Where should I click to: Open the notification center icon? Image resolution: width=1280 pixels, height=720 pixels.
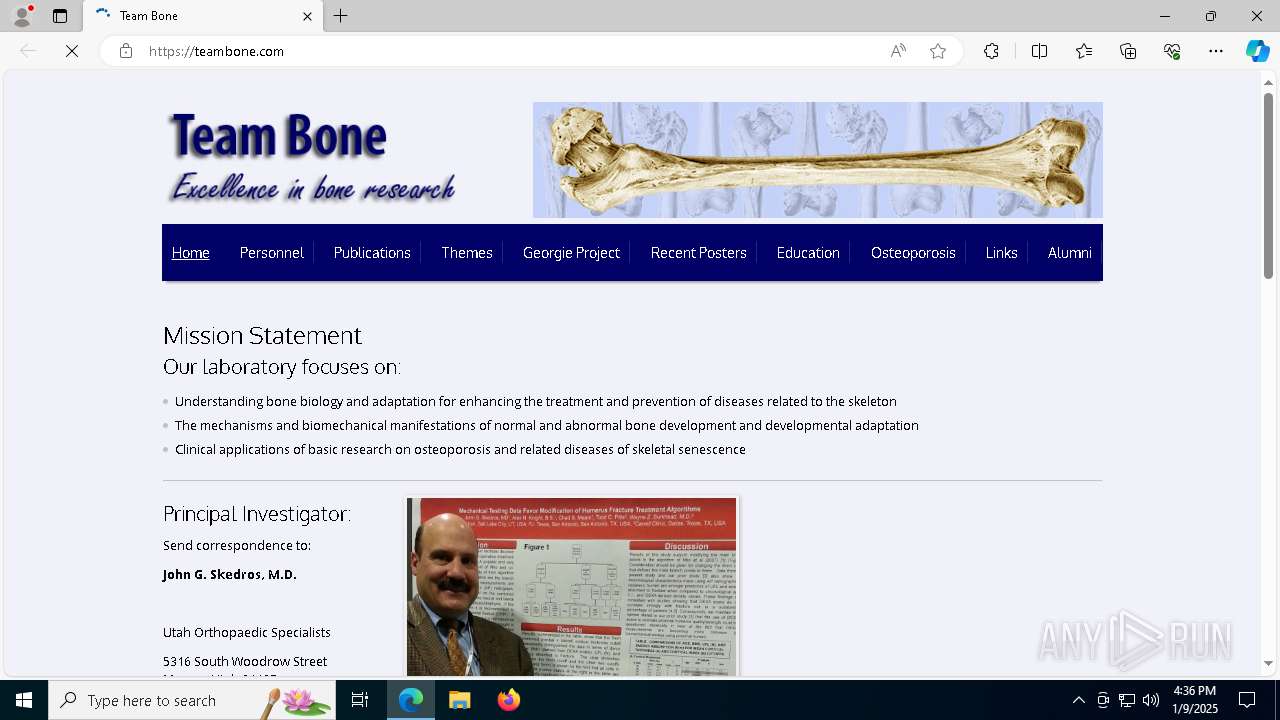pos(1247,700)
